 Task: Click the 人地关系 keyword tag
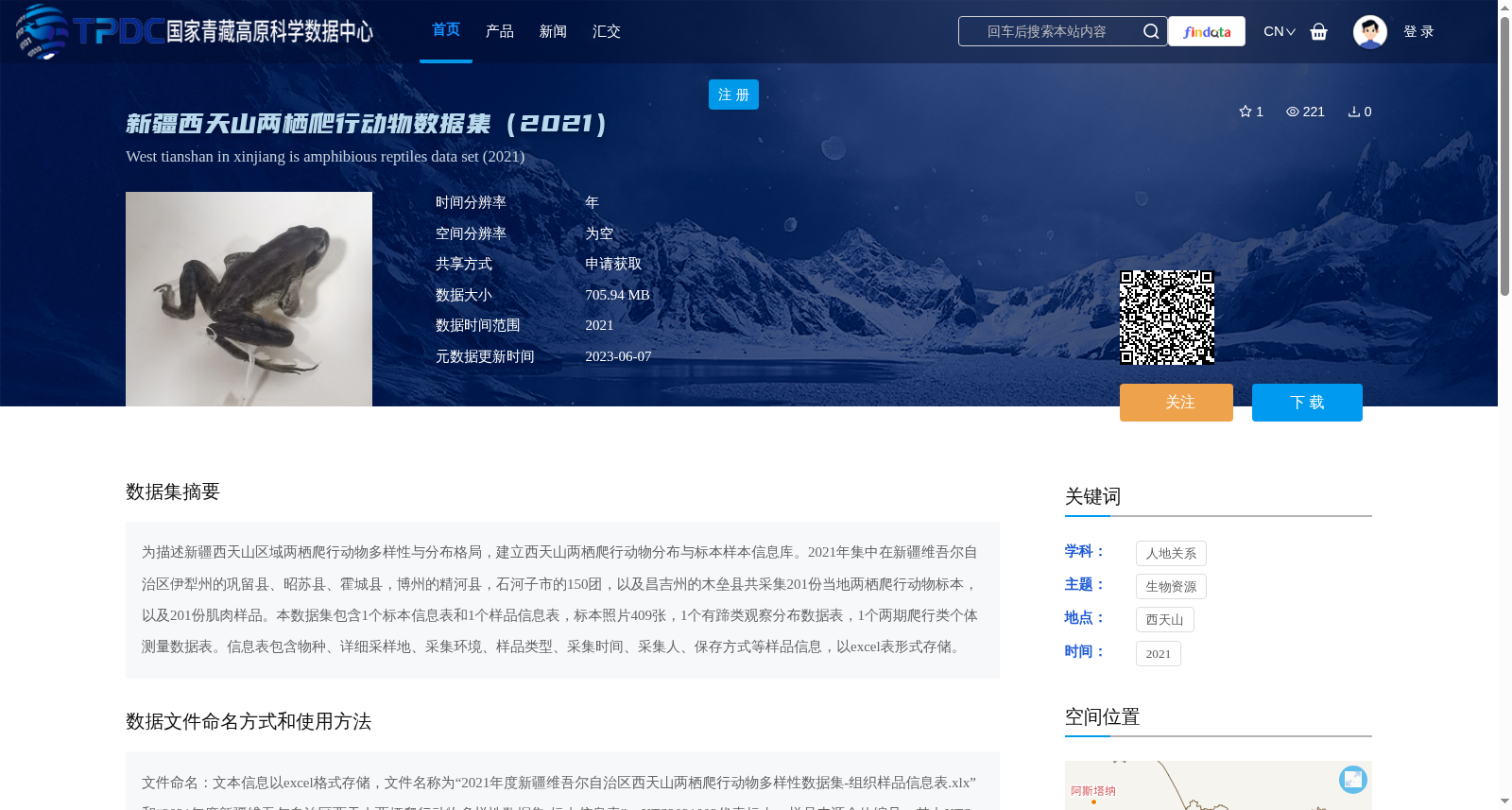click(1171, 553)
